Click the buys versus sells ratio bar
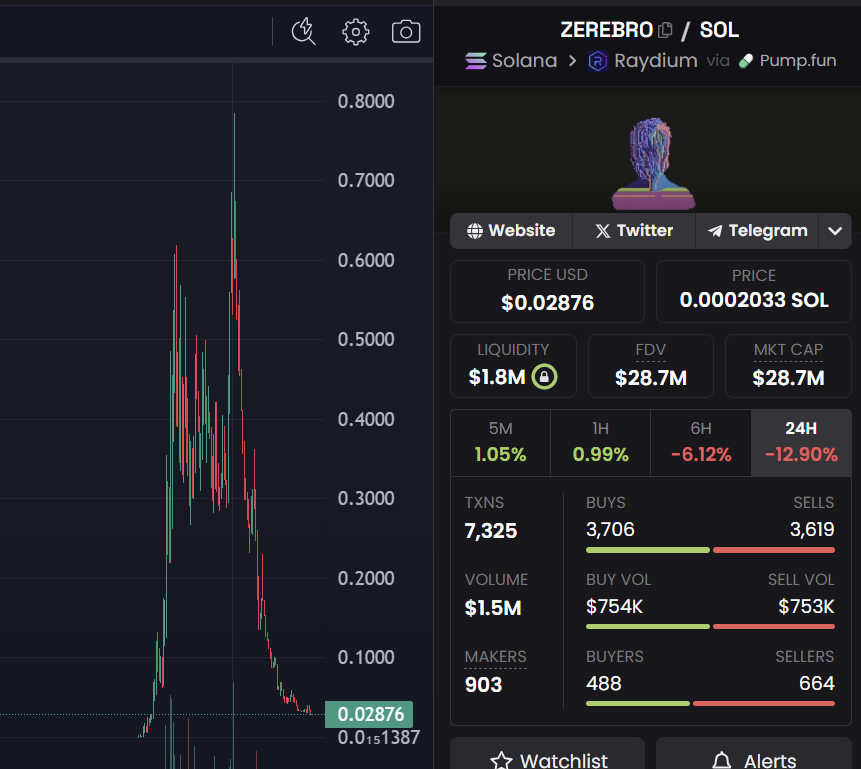Image resolution: width=861 pixels, height=769 pixels. (710, 550)
